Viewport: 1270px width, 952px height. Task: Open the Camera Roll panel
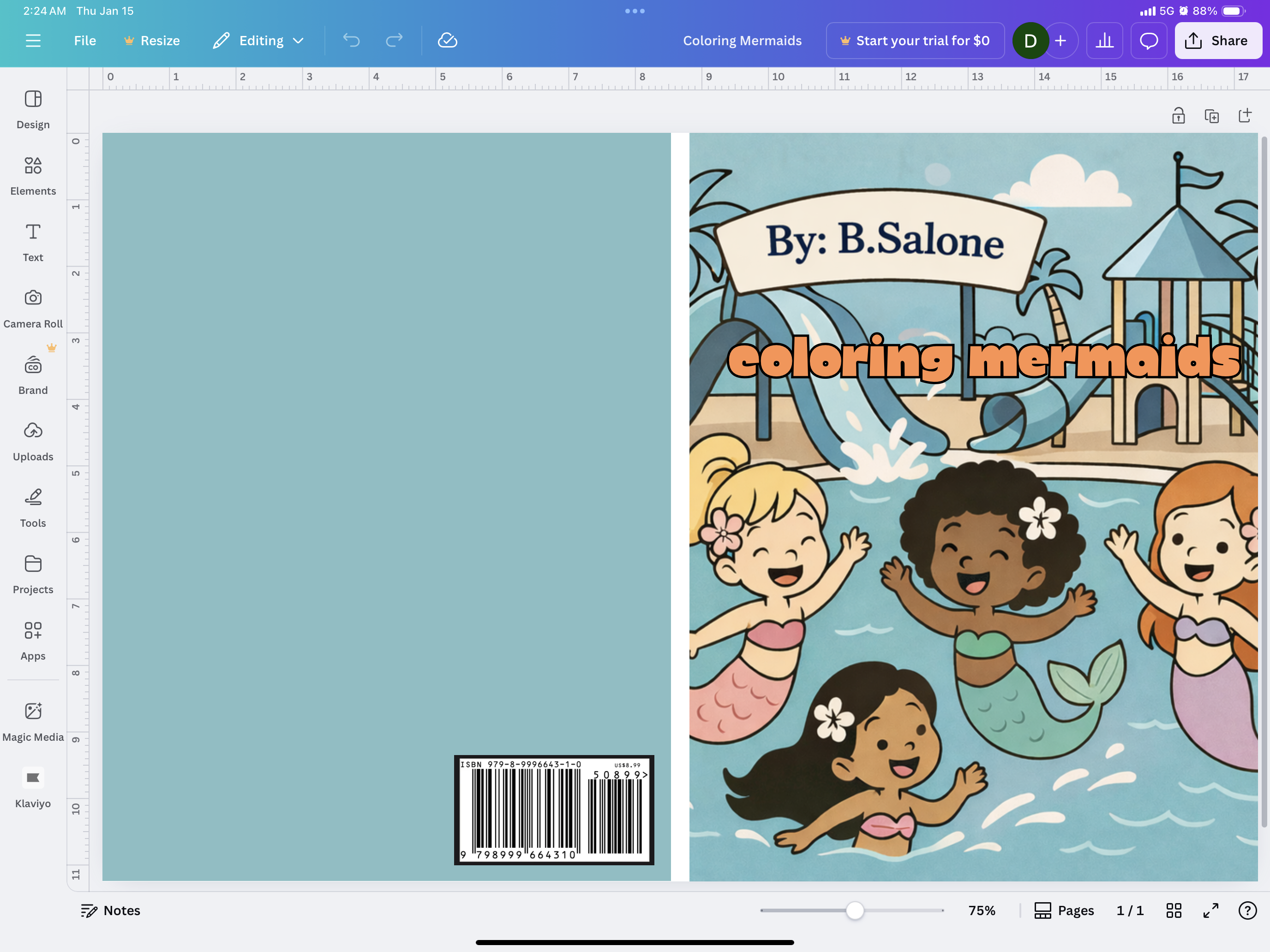coord(33,309)
